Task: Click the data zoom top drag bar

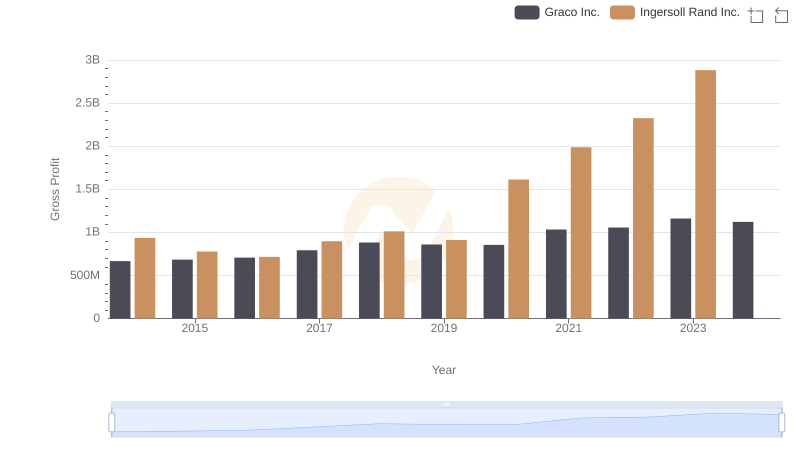Action: [446, 404]
